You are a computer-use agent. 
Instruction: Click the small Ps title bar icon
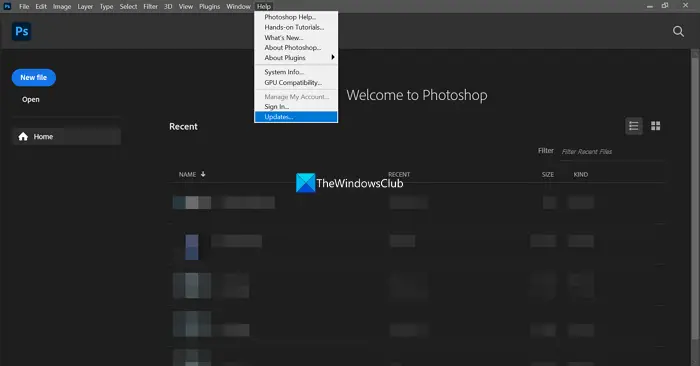click(7, 6)
